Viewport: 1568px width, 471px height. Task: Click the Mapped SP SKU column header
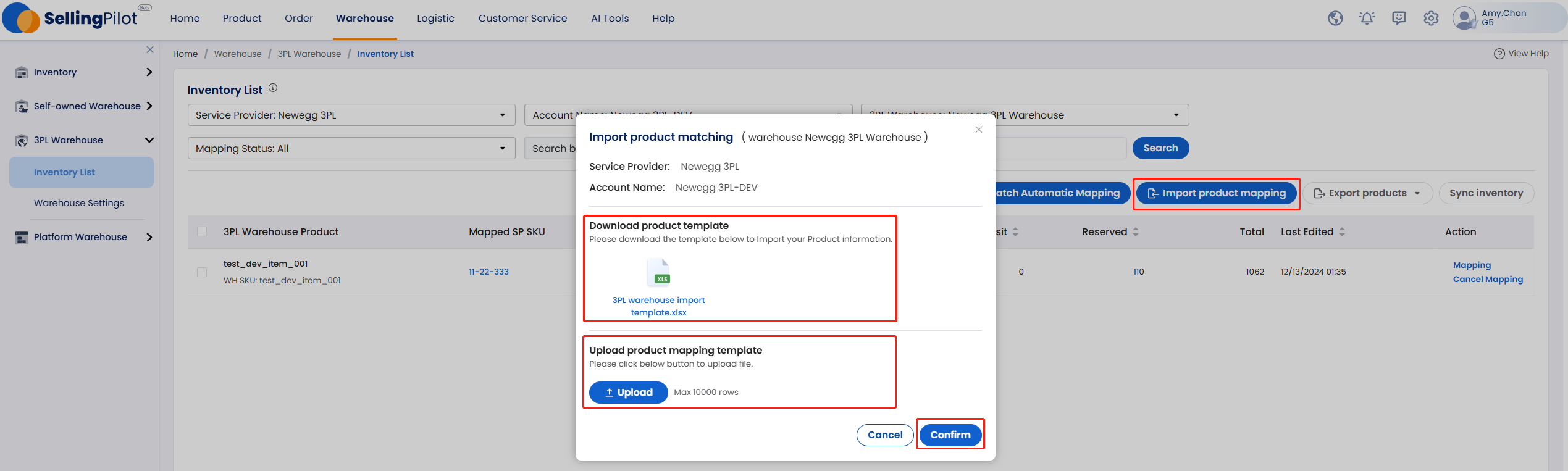pos(507,232)
